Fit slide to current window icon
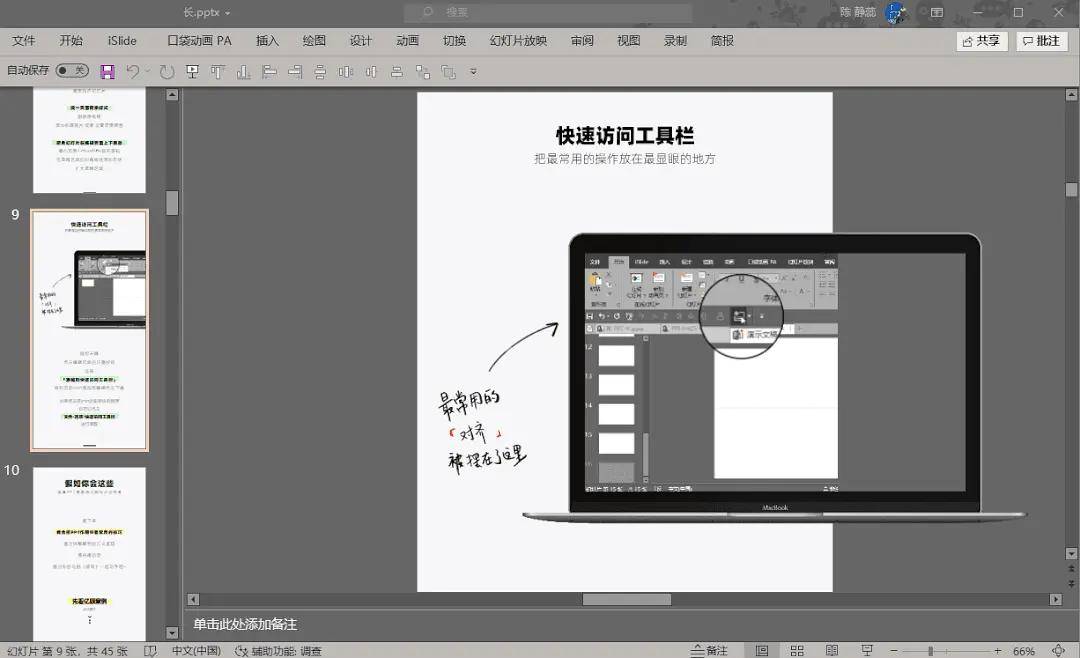This screenshot has width=1080, height=658. pos(1058,651)
